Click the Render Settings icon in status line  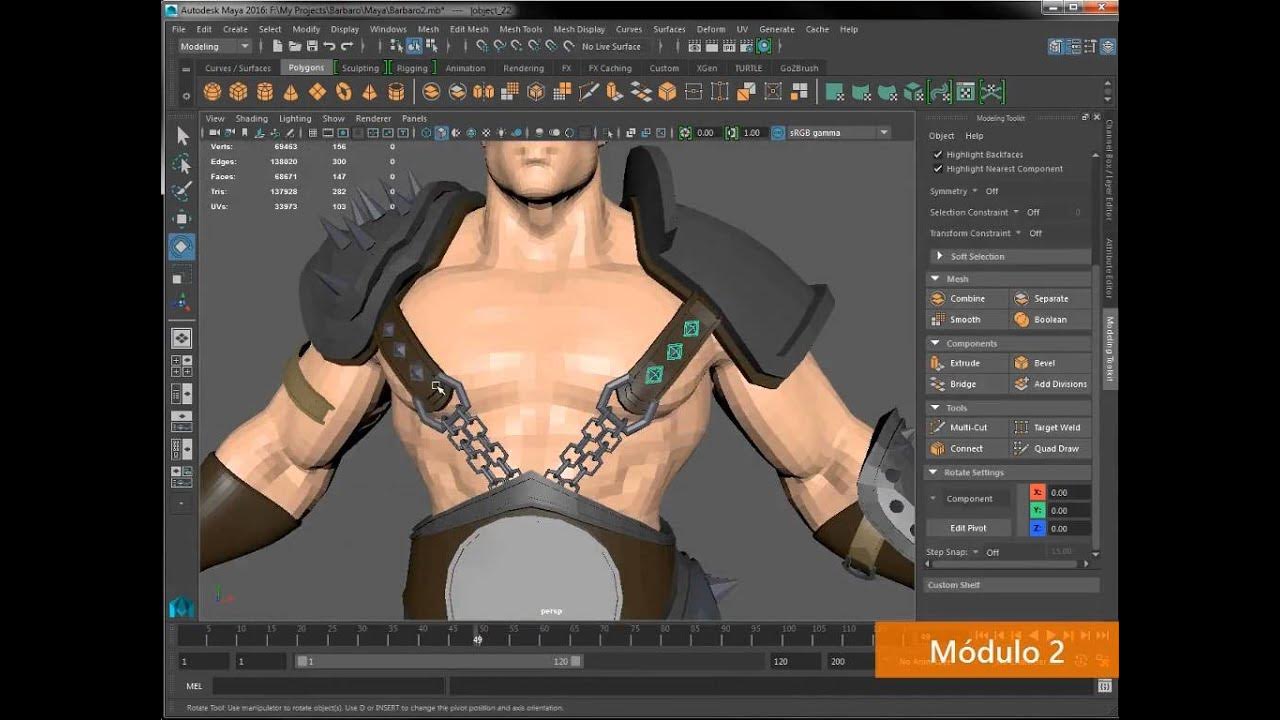pos(747,46)
